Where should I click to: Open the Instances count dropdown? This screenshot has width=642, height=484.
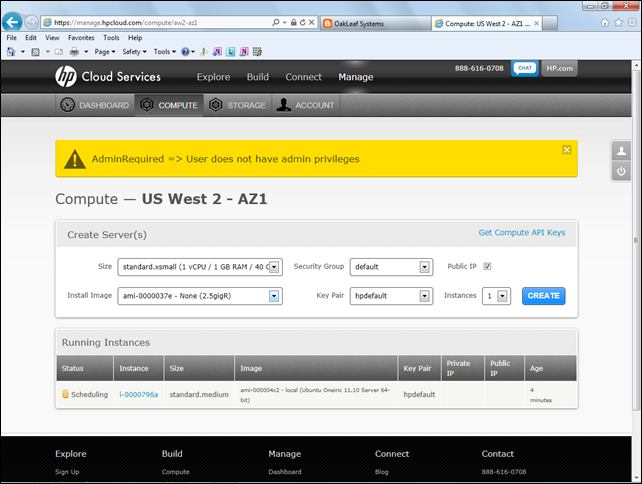[x=496, y=296]
